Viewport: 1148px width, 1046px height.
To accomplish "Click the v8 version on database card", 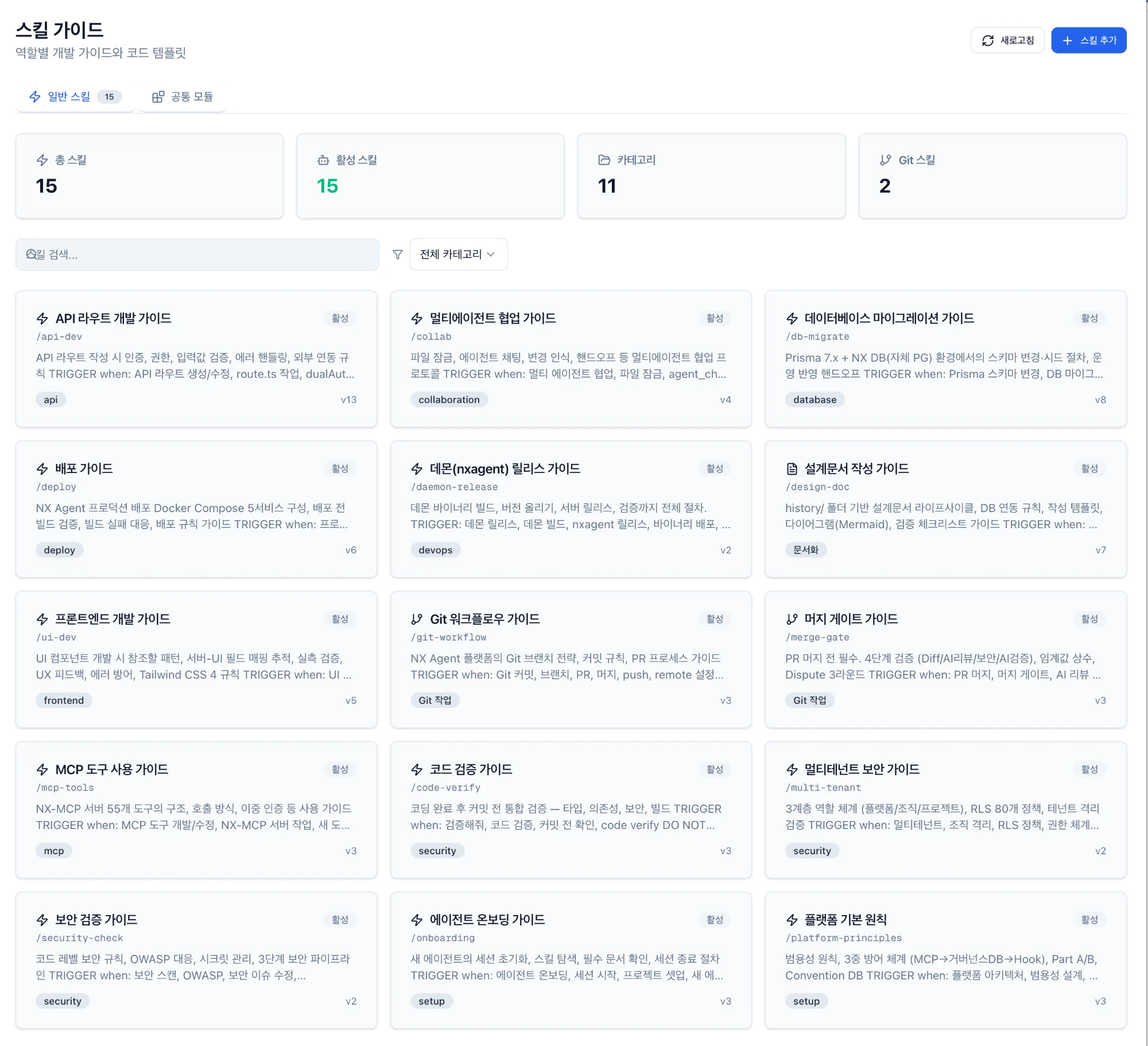I will pyautogui.click(x=1100, y=400).
